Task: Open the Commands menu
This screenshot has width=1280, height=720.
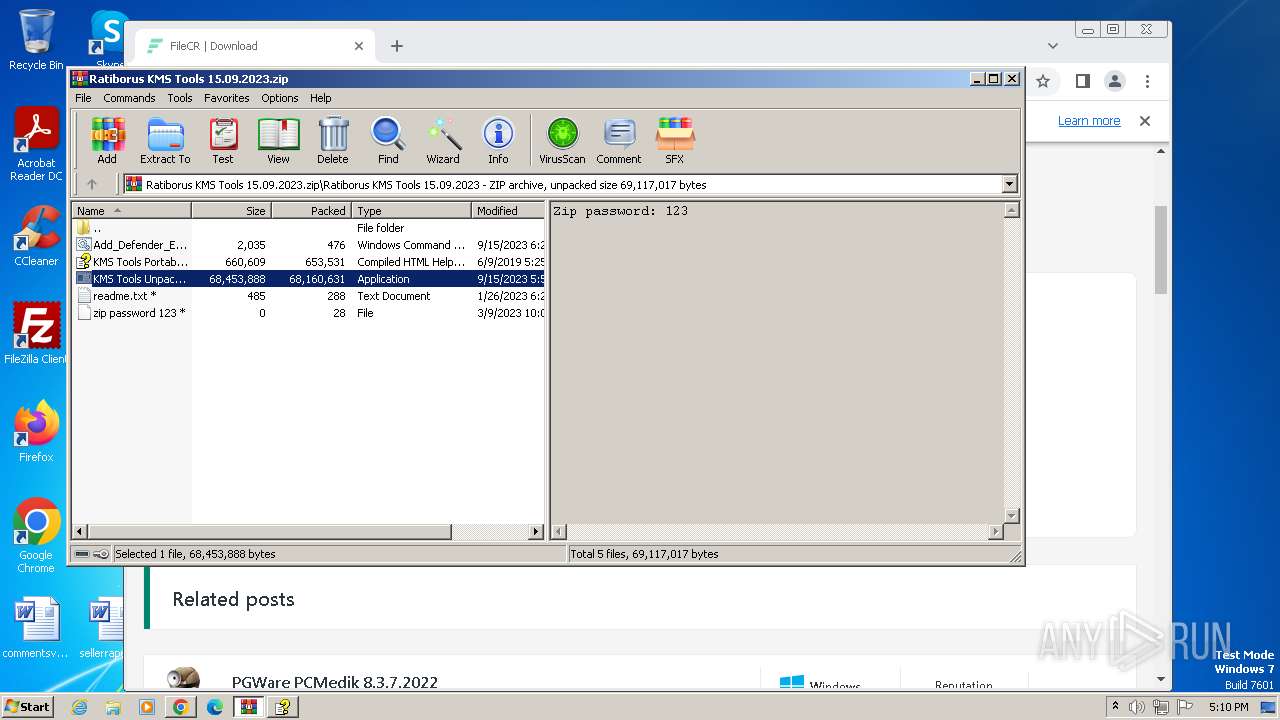Action: (x=129, y=98)
